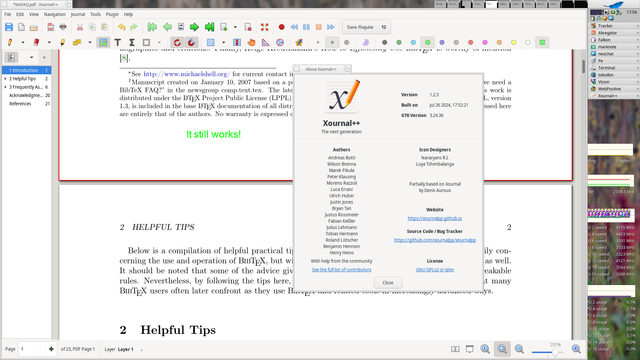Viewport: 640px width, 360px height.
Task: Delete the current page
Action: [248, 27]
